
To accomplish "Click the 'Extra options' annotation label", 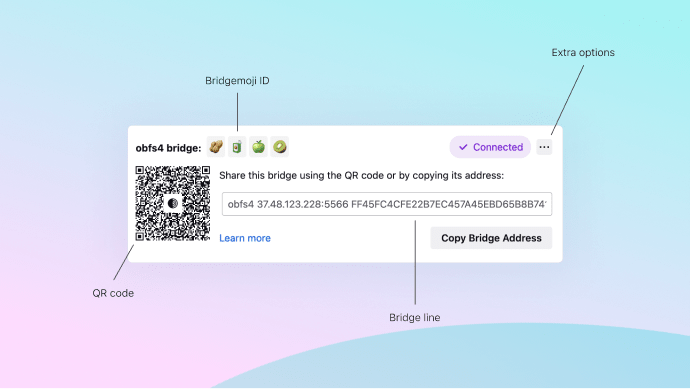I will [583, 52].
